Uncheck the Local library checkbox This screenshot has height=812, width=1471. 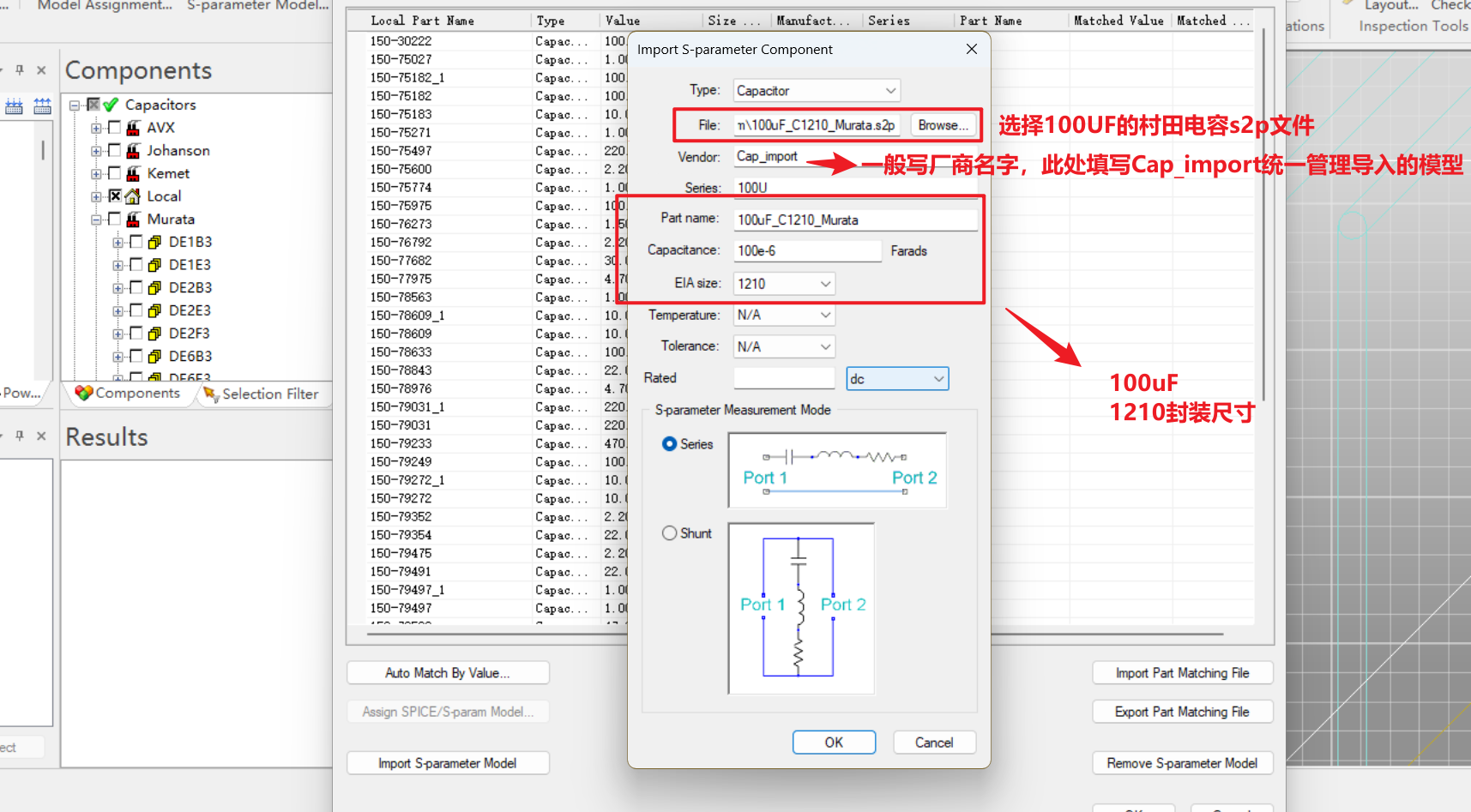(x=114, y=195)
